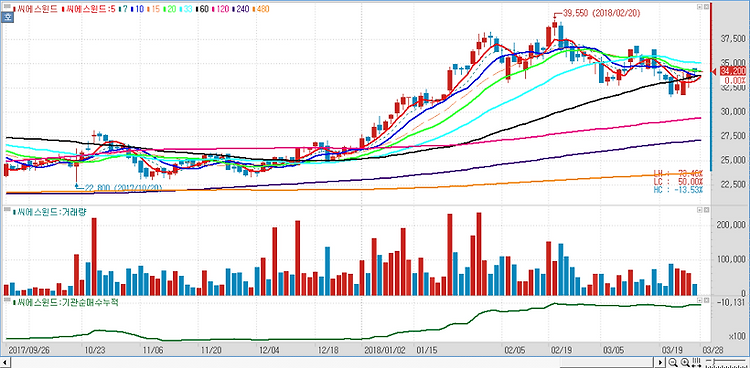The image size is (750, 368).
Task: Close the volume 거래량 panel
Action: [x=705, y=210]
